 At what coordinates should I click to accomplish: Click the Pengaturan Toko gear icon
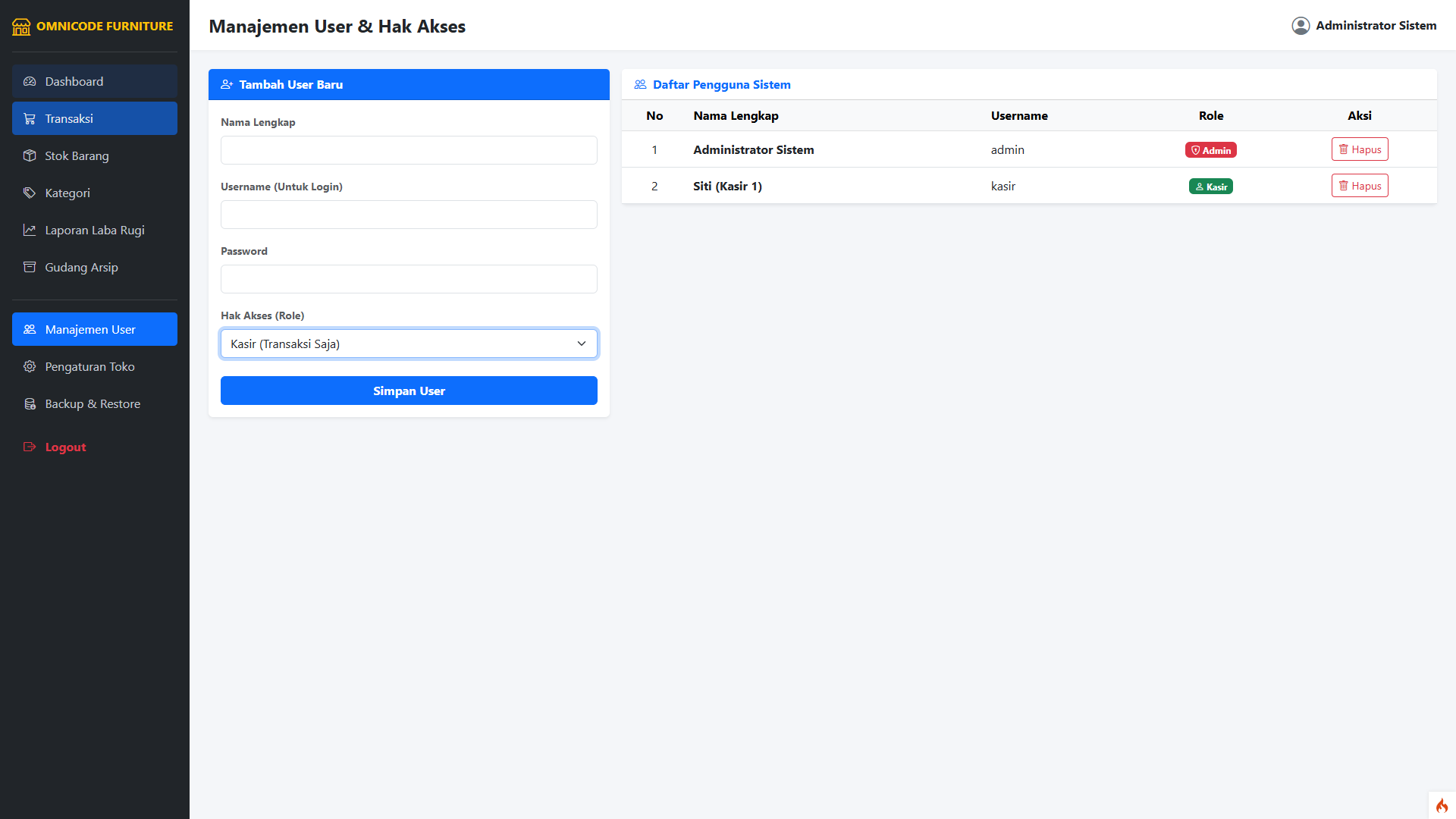pos(30,366)
